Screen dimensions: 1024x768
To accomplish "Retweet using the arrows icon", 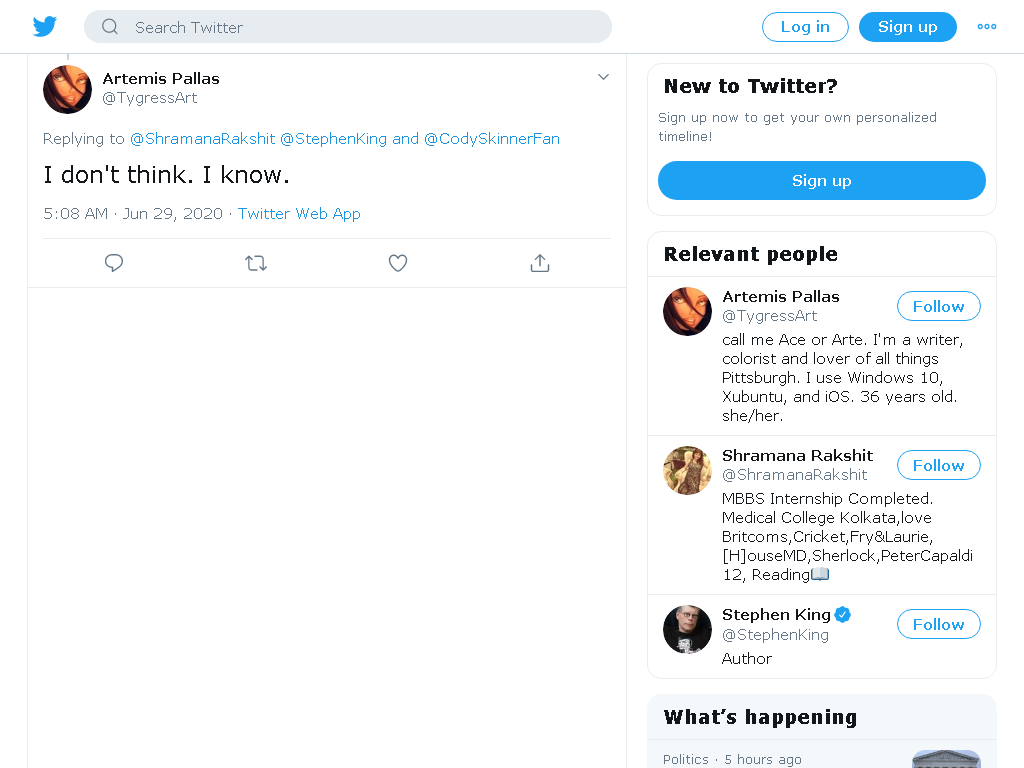I will tap(256, 263).
